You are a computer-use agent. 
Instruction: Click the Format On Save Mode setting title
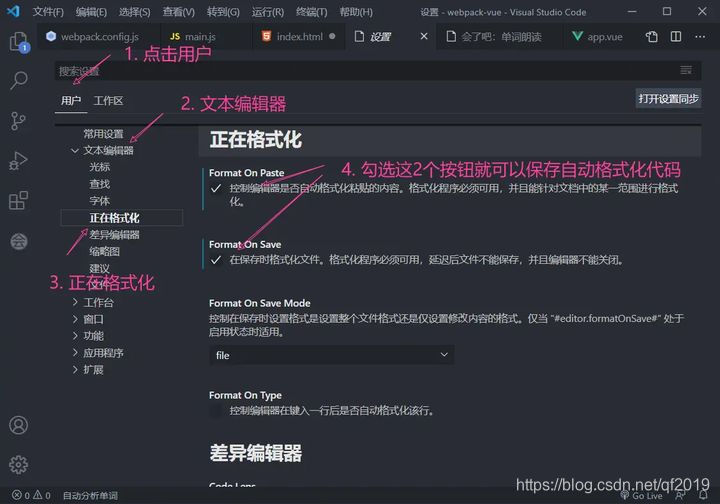coord(259,303)
